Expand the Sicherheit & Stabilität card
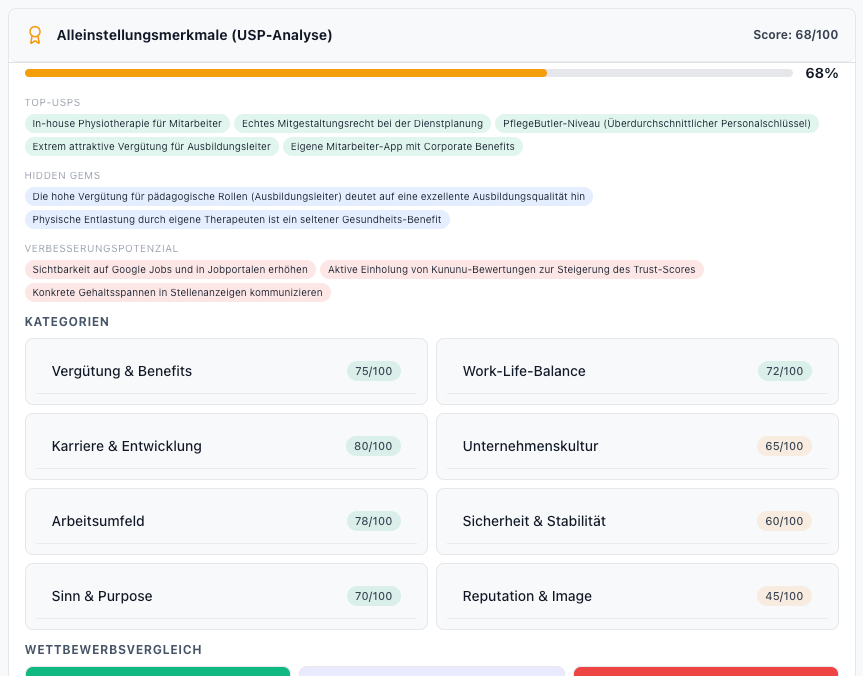This screenshot has width=863, height=676. (x=637, y=521)
